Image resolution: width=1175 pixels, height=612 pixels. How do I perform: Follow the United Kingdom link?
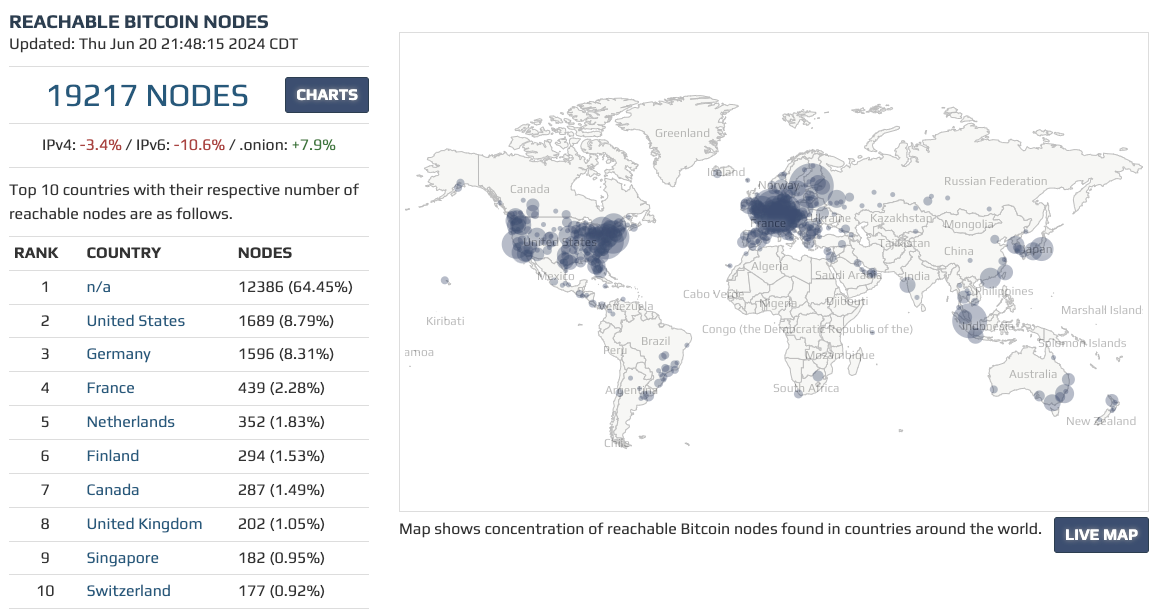tap(144, 524)
